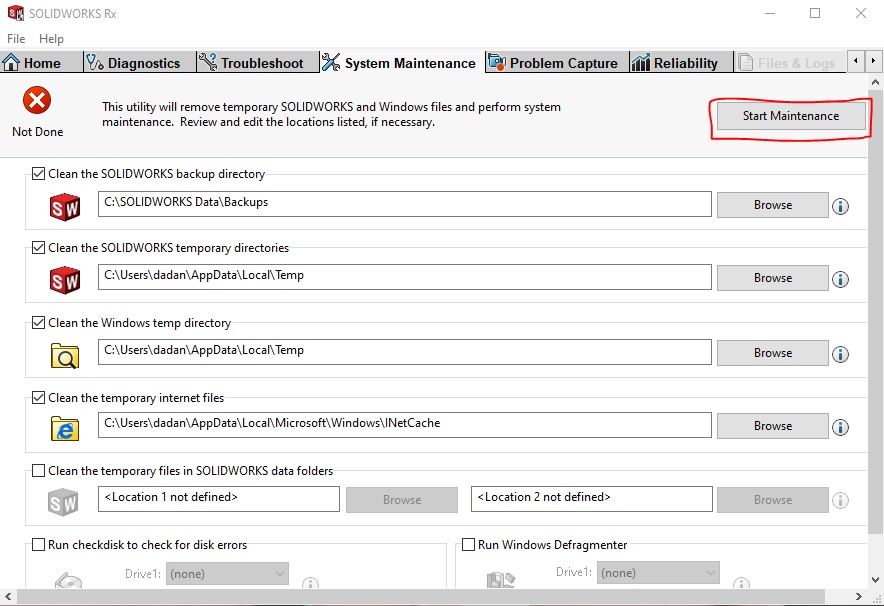Click the red Not Done status icon
884x606 pixels.
tap(37, 101)
